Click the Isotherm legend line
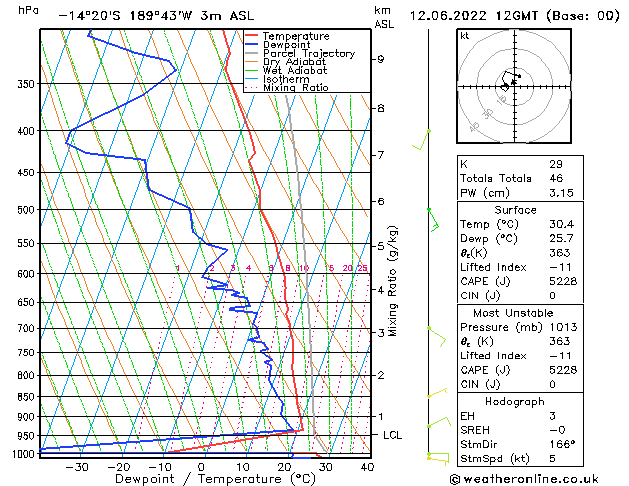This screenshot has height=486, width=629. tap(290, 79)
